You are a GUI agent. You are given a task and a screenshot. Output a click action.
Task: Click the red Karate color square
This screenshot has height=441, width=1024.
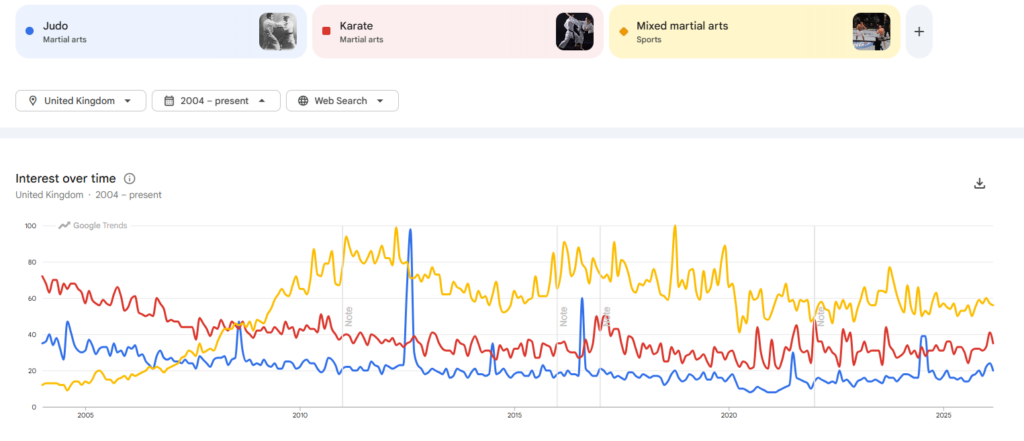[x=327, y=31]
